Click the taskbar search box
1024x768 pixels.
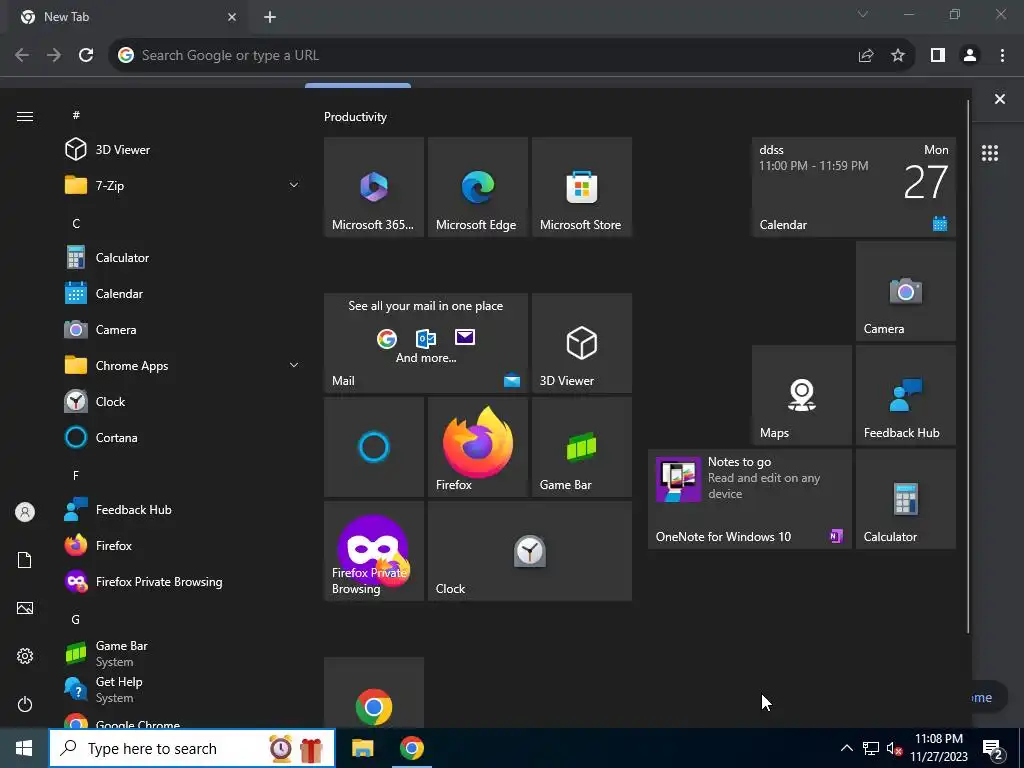point(192,748)
